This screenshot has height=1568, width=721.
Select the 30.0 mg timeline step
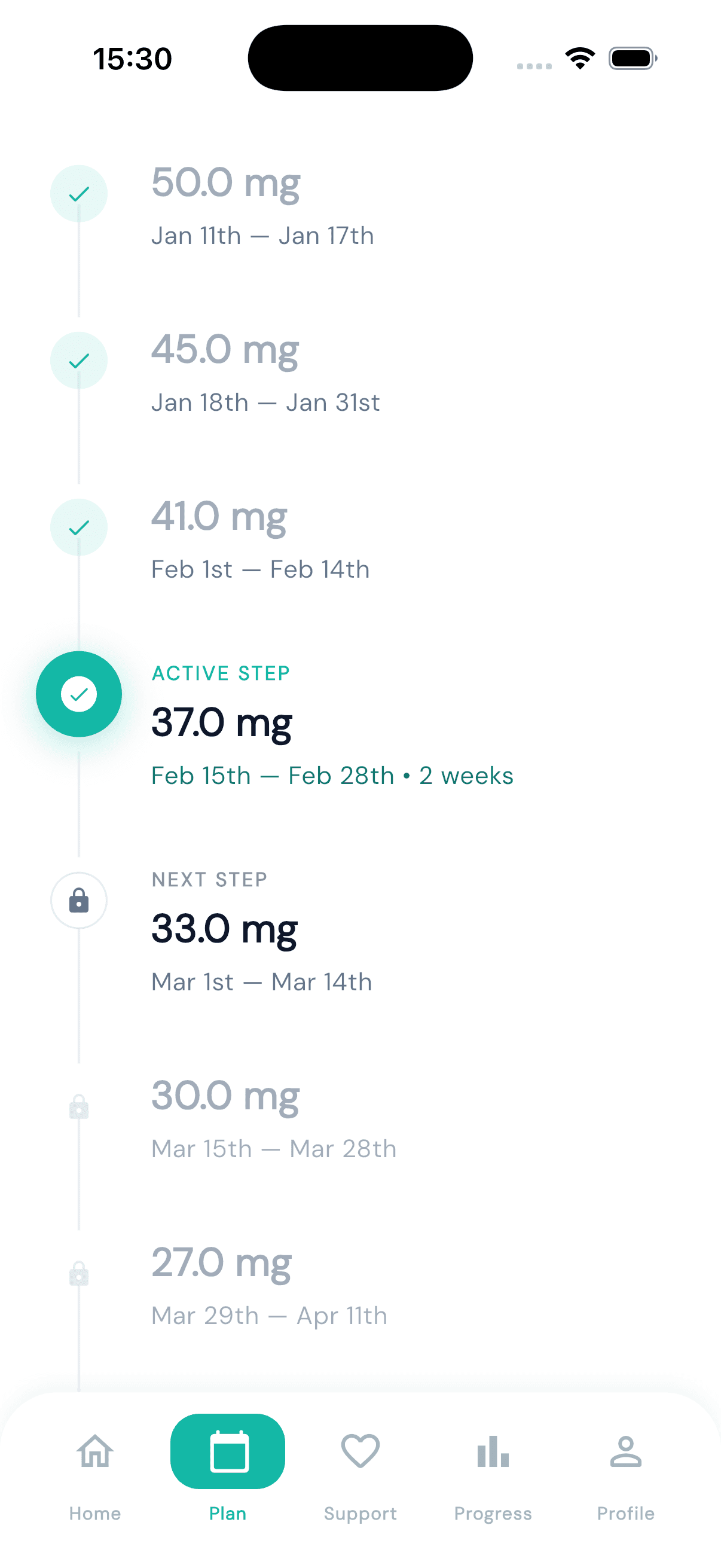pyautogui.click(x=225, y=1096)
